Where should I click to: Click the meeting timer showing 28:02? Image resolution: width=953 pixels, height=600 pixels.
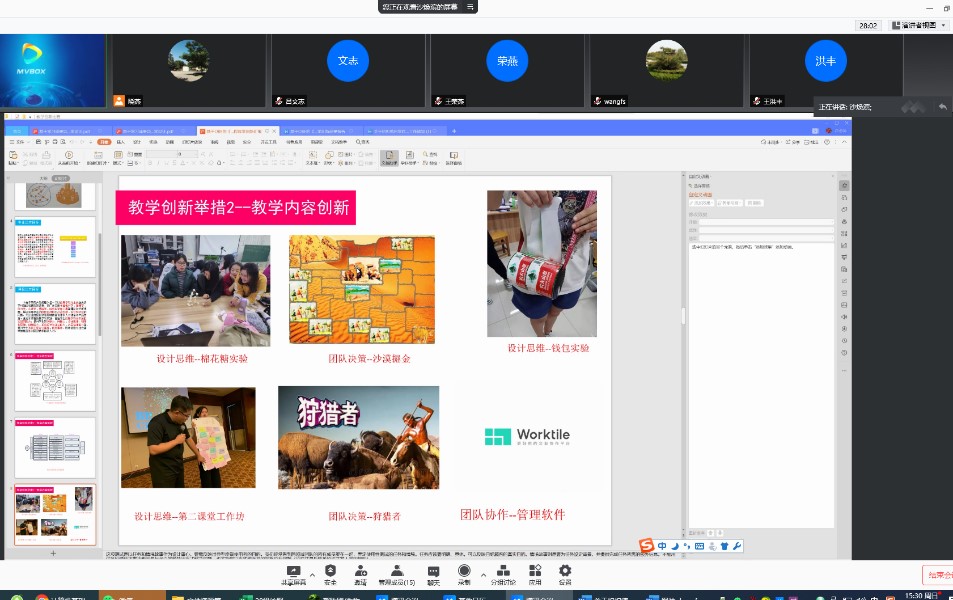(867, 25)
